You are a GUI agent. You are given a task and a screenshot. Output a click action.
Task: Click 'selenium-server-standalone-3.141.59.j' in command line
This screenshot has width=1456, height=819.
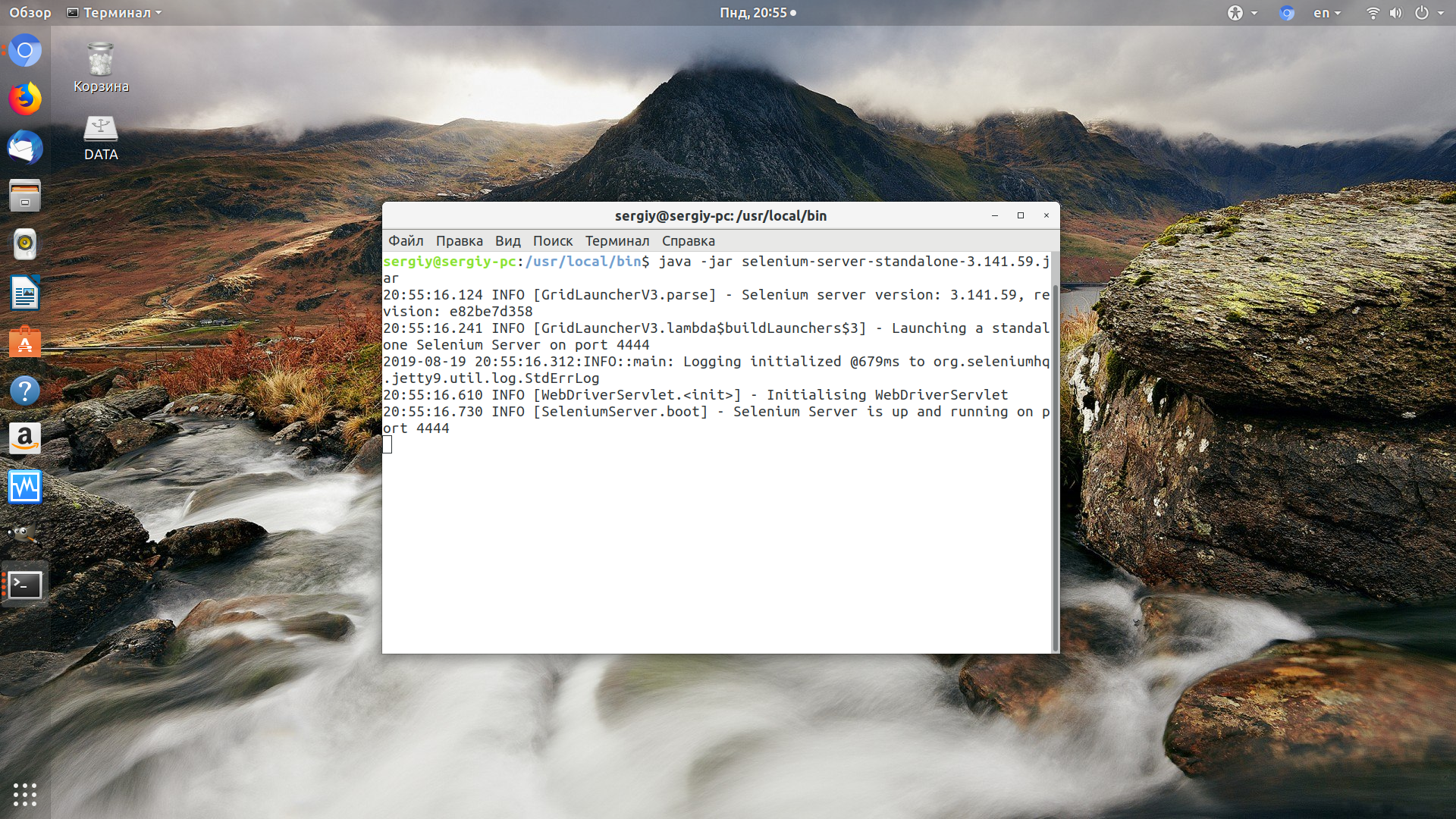[x=896, y=262]
